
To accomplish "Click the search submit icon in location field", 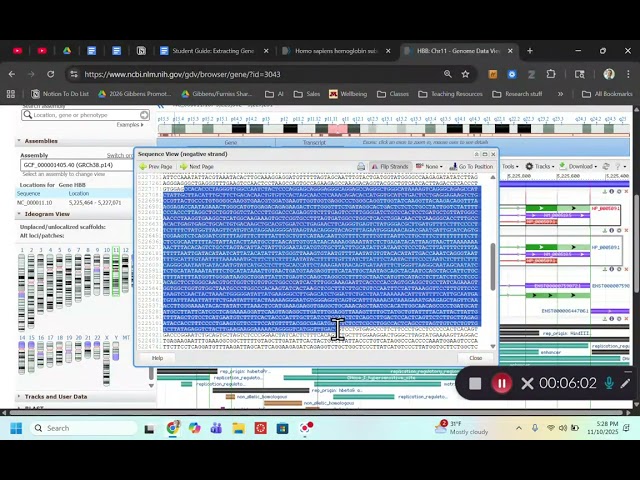I will (144, 115).
